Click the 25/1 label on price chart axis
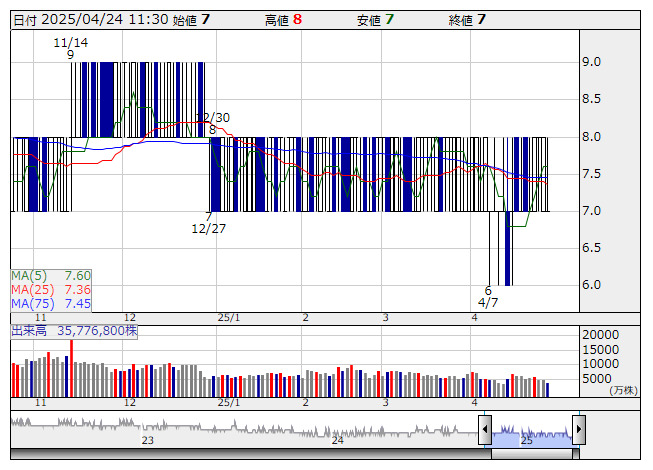 coord(229,318)
